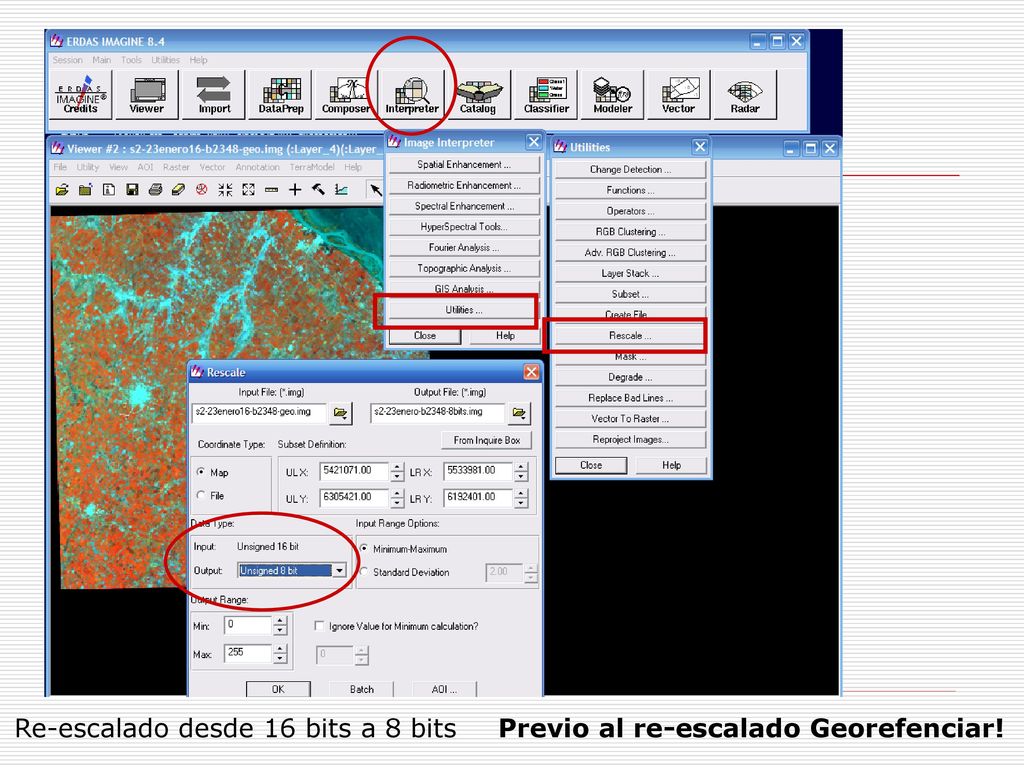The width and height of the screenshot is (1024, 768).
Task: Select the Map coordinate type radio button
Action: [x=201, y=472]
